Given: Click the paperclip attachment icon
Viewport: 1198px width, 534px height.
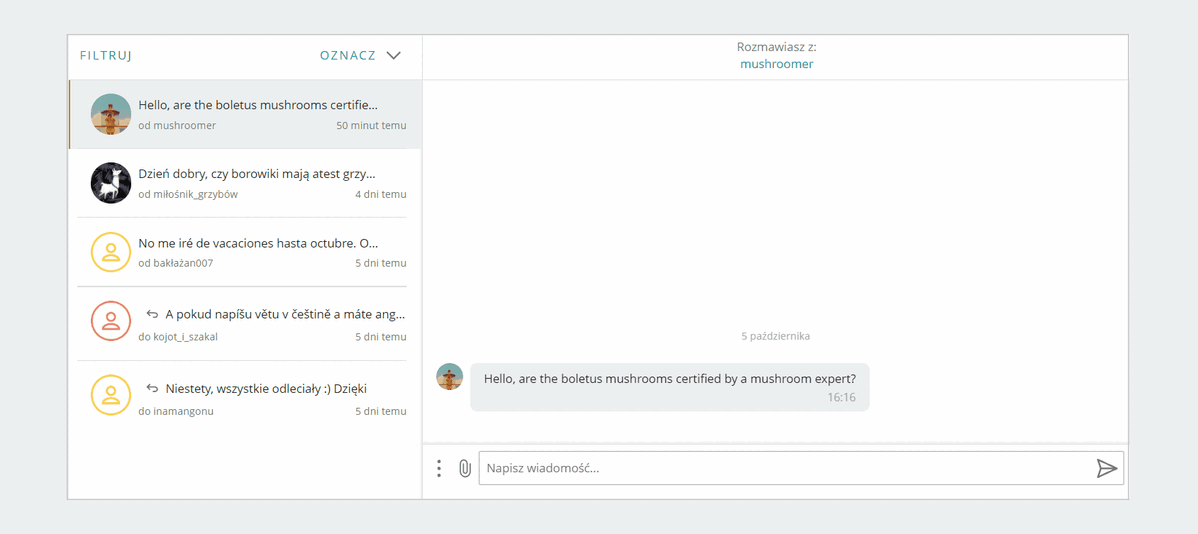Looking at the screenshot, I should coord(465,468).
